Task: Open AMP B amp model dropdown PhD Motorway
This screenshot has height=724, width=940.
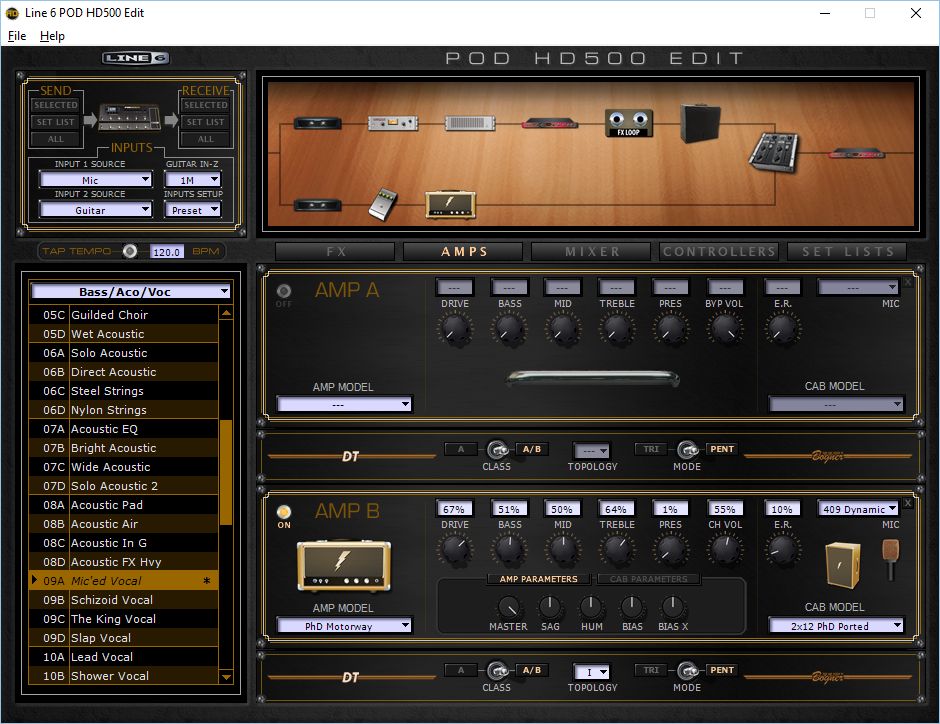Action: 344,626
